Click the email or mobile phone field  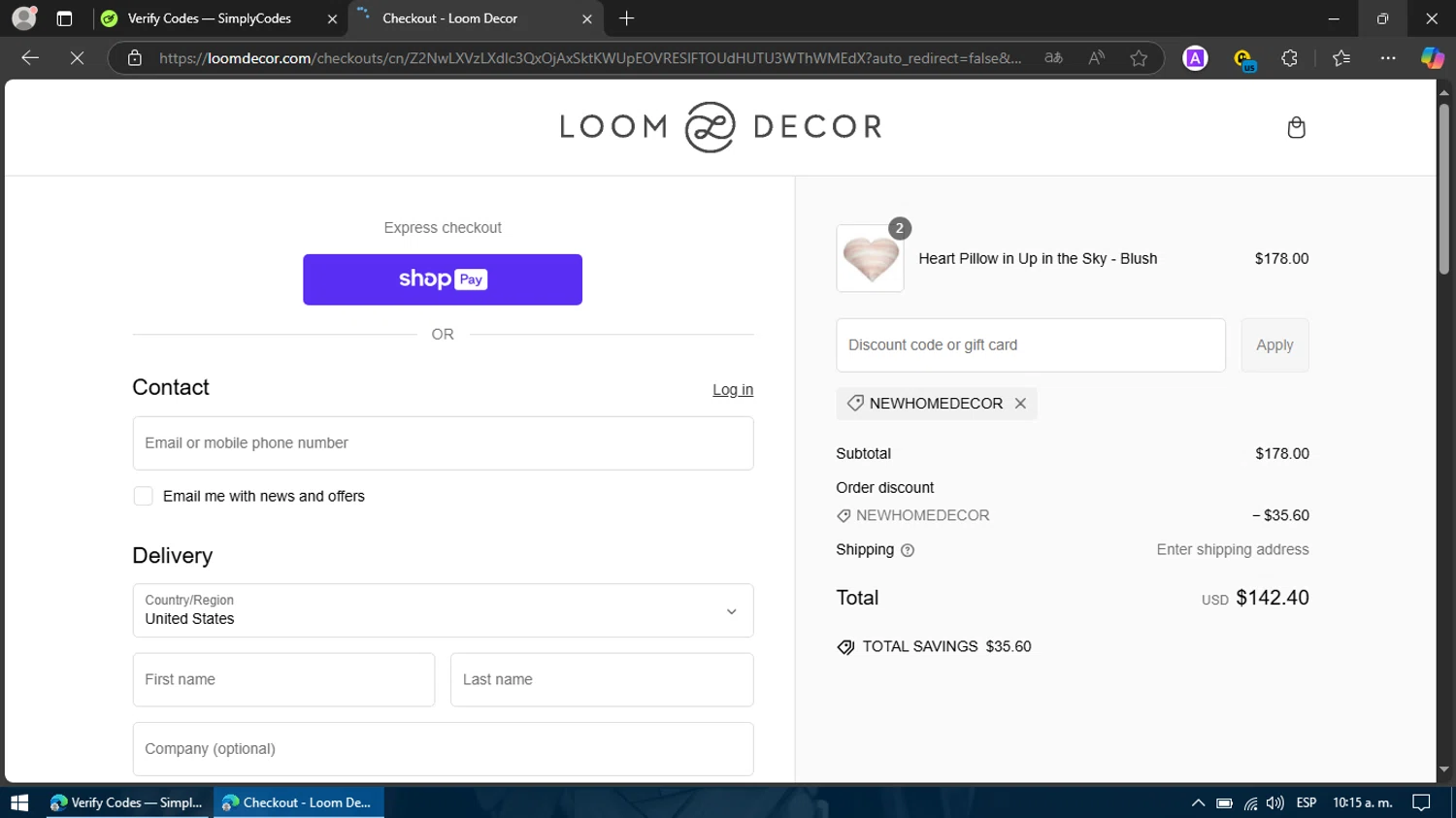point(443,443)
